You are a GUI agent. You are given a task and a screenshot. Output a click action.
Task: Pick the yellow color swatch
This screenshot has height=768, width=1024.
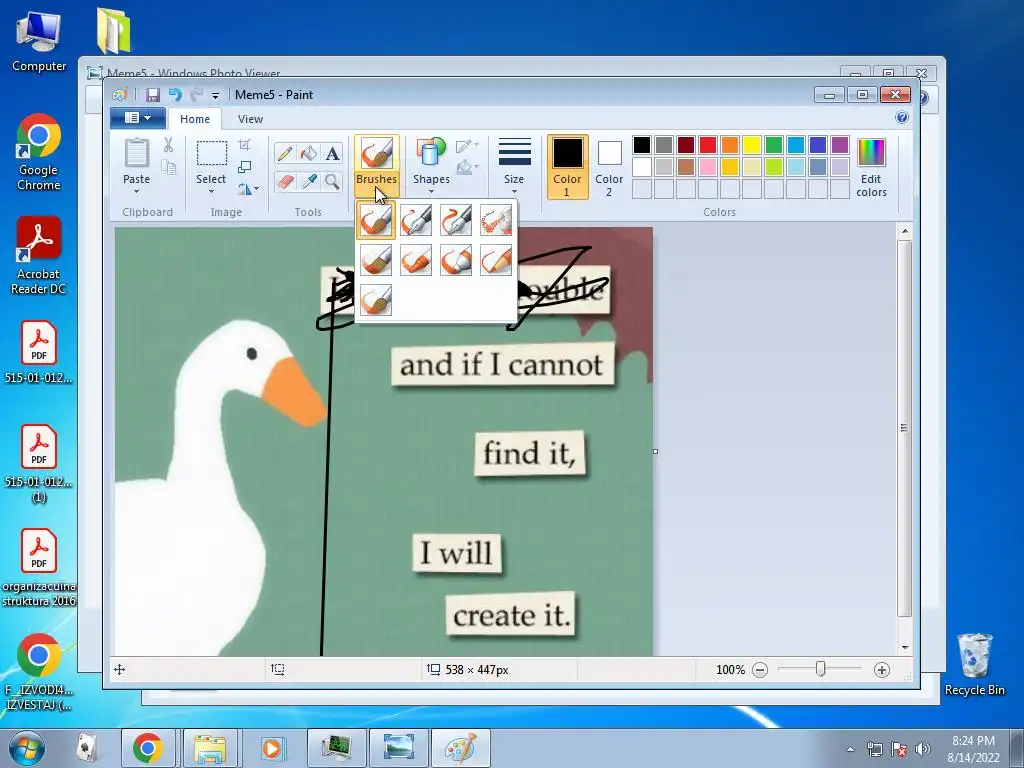(x=752, y=144)
